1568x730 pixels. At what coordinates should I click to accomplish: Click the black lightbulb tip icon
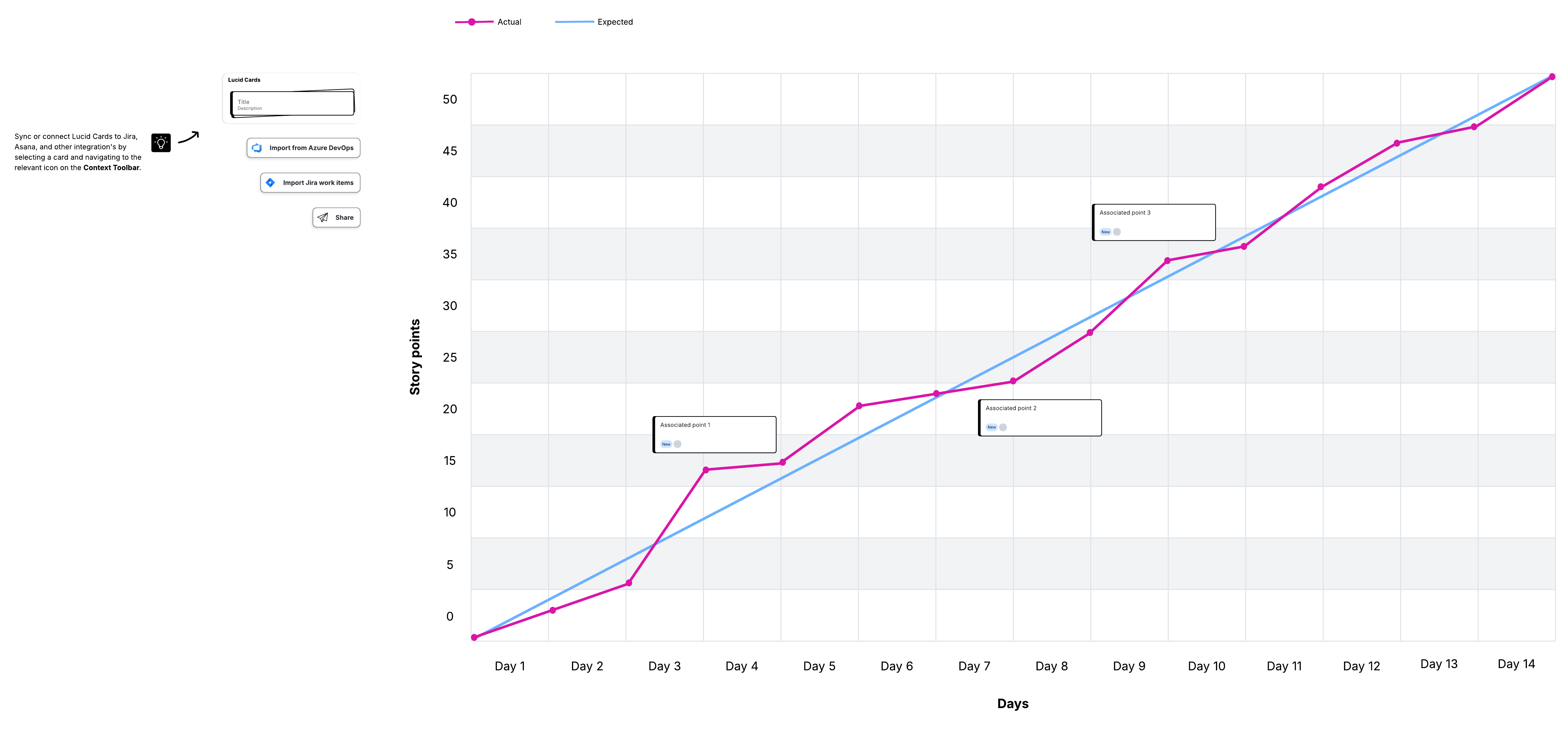pos(161,142)
